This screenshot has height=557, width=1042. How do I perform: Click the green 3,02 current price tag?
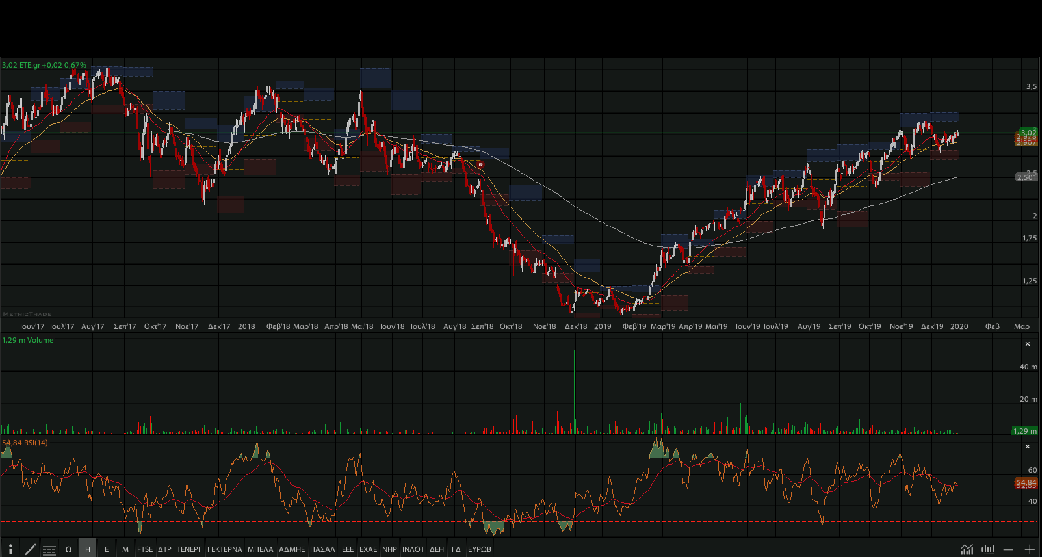(x=1026, y=132)
